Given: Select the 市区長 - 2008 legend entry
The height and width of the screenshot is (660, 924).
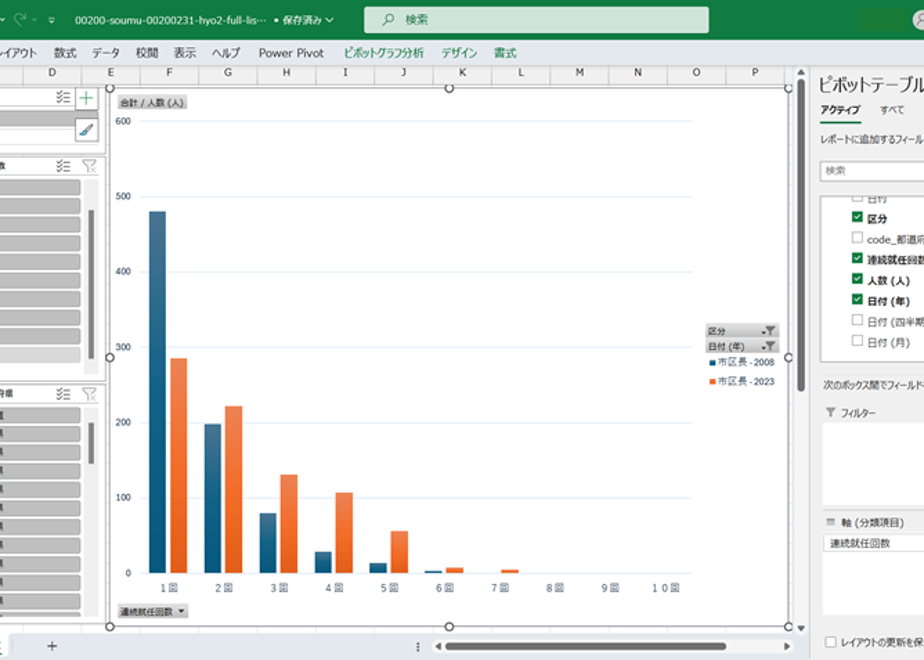Looking at the screenshot, I should coord(742,362).
